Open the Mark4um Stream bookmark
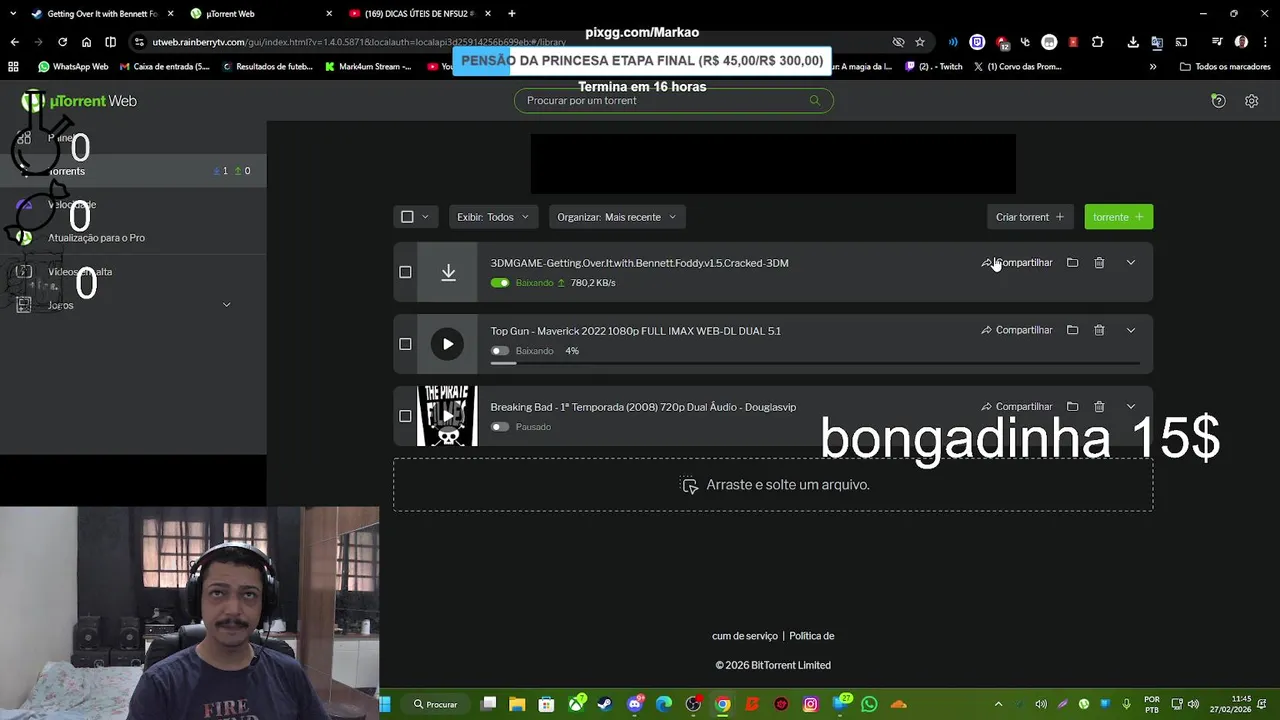 [x=369, y=67]
